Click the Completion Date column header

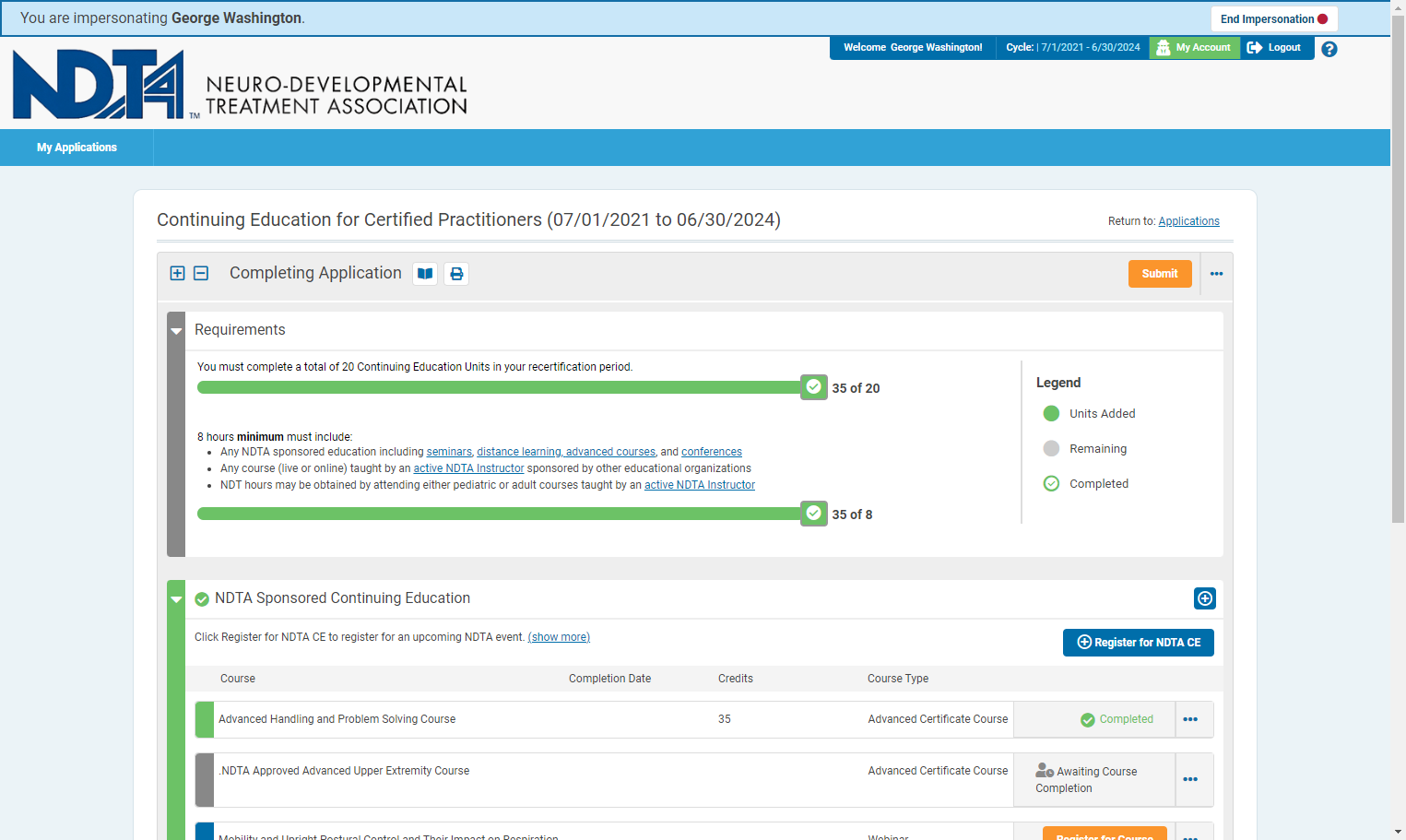point(609,679)
